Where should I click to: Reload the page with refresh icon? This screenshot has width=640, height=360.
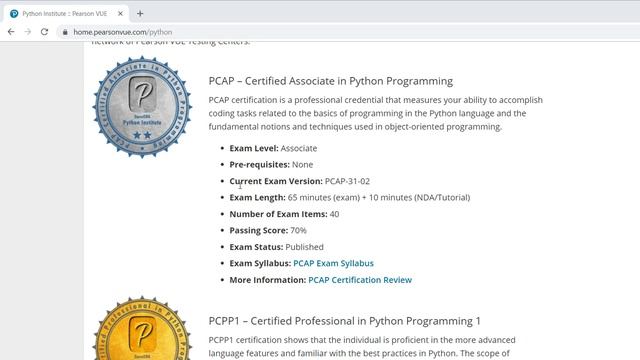click(x=44, y=31)
